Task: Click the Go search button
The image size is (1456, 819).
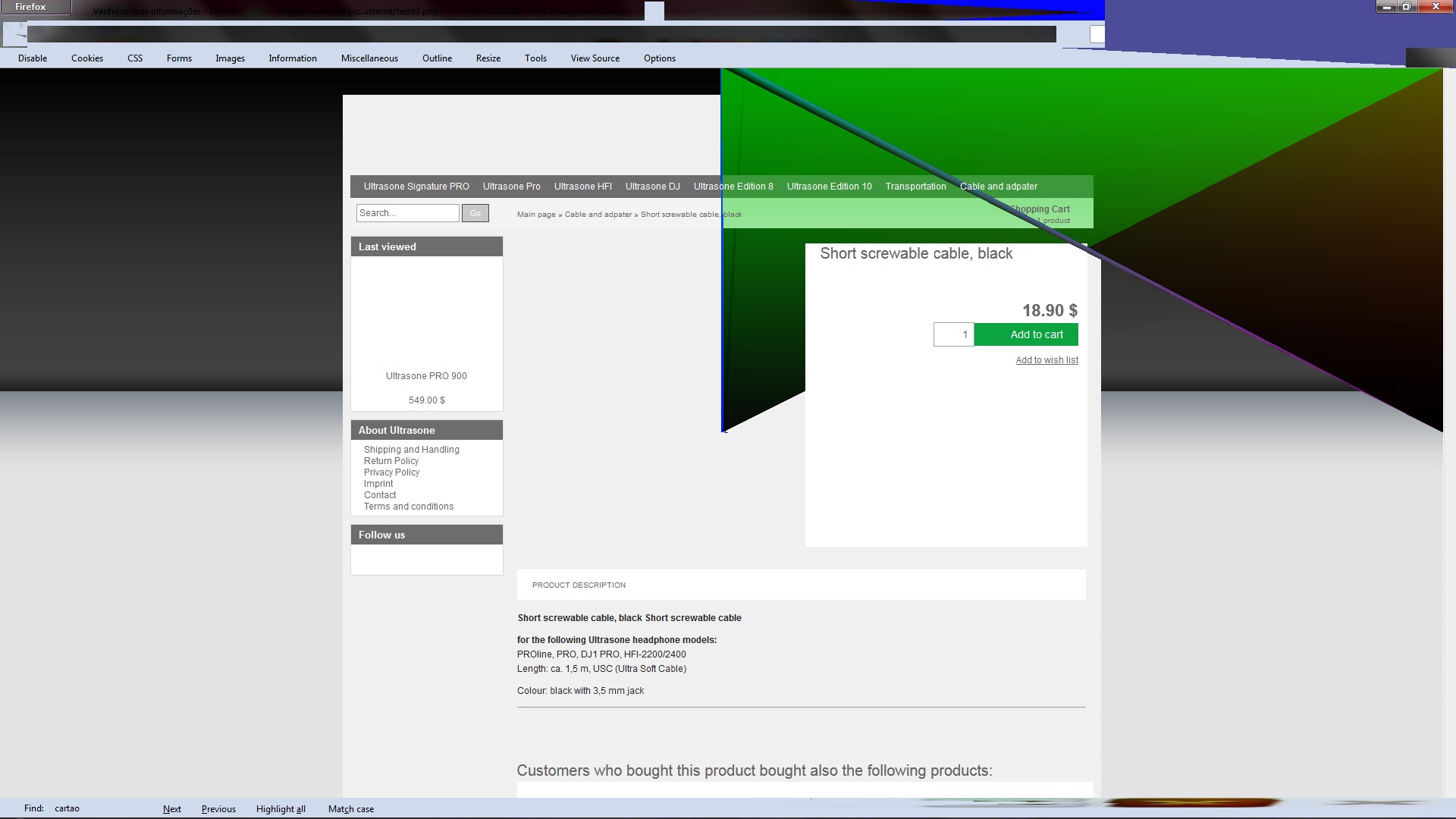Action: pyautogui.click(x=475, y=213)
